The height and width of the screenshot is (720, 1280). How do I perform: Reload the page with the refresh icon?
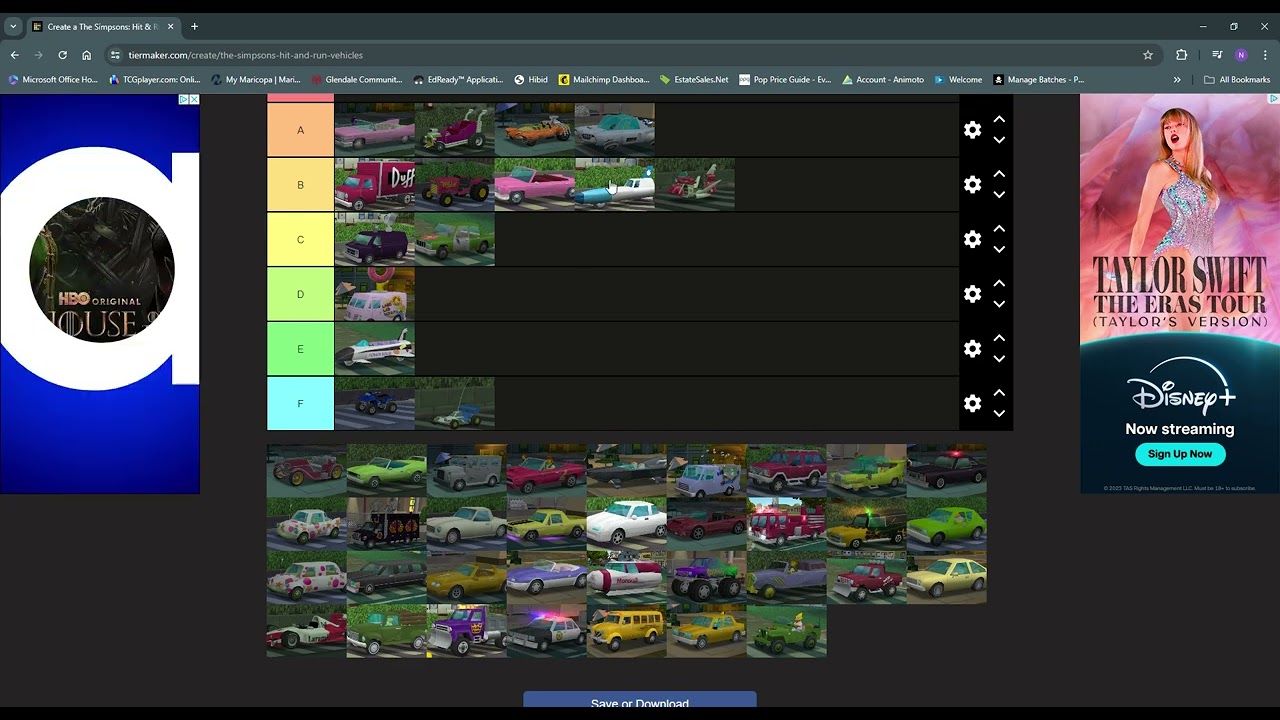(62, 55)
